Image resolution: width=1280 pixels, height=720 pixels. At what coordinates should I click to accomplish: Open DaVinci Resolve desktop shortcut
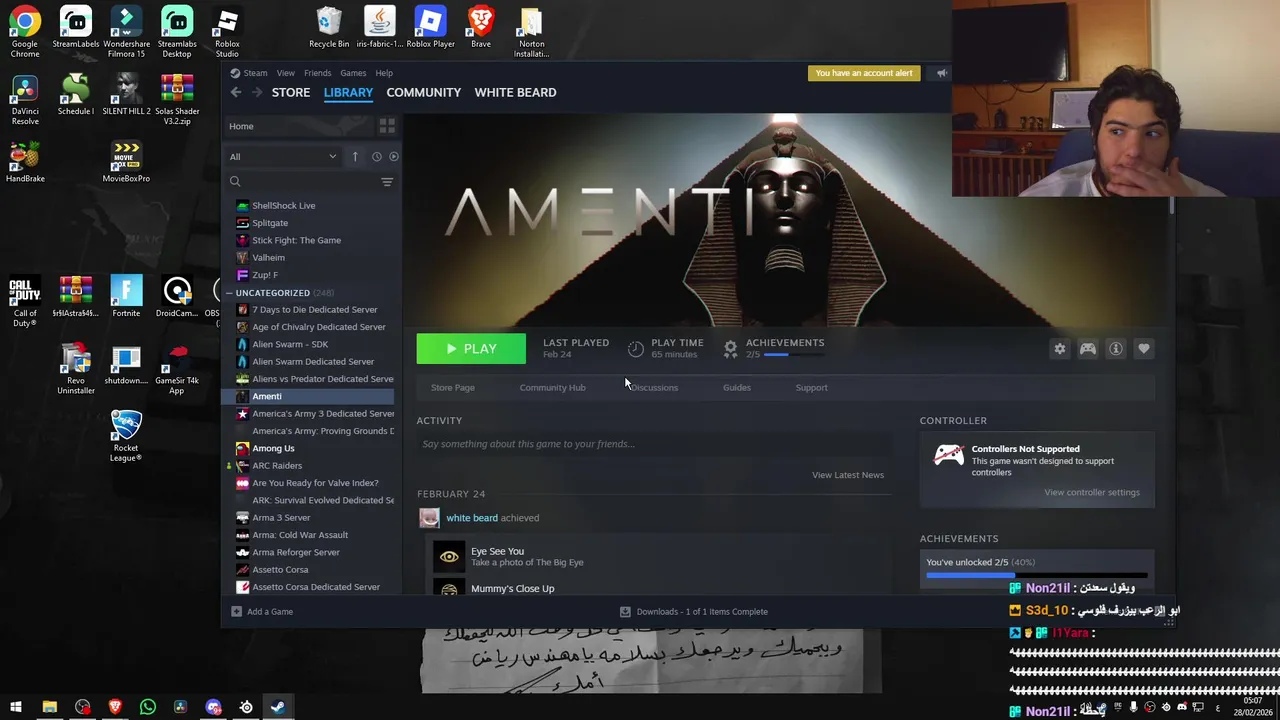tap(25, 100)
